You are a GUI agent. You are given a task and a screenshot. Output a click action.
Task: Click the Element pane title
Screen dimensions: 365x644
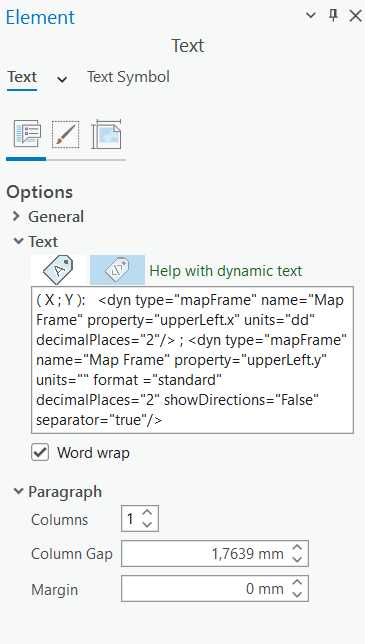40,17
